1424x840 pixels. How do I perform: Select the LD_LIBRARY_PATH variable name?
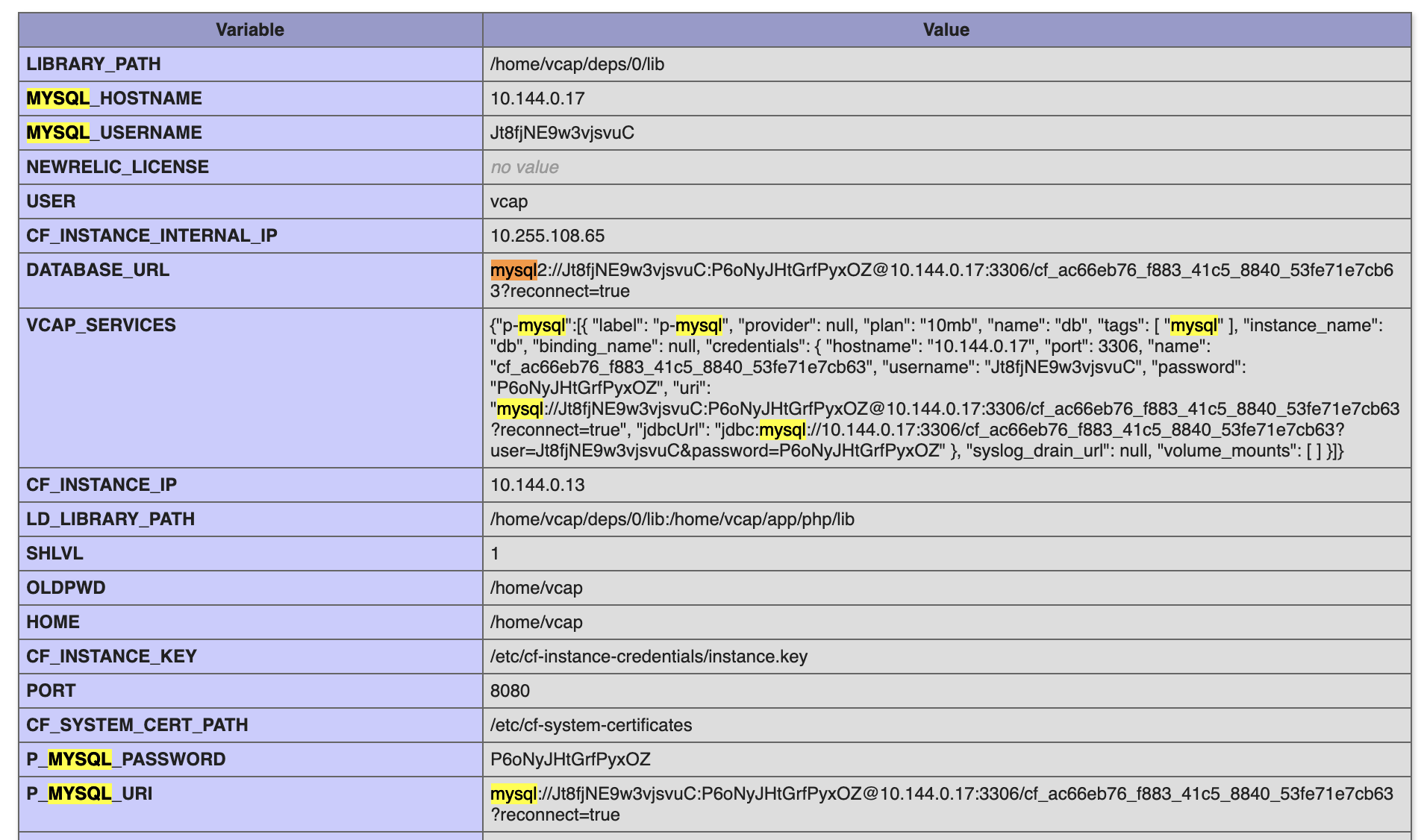tap(110, 519)
